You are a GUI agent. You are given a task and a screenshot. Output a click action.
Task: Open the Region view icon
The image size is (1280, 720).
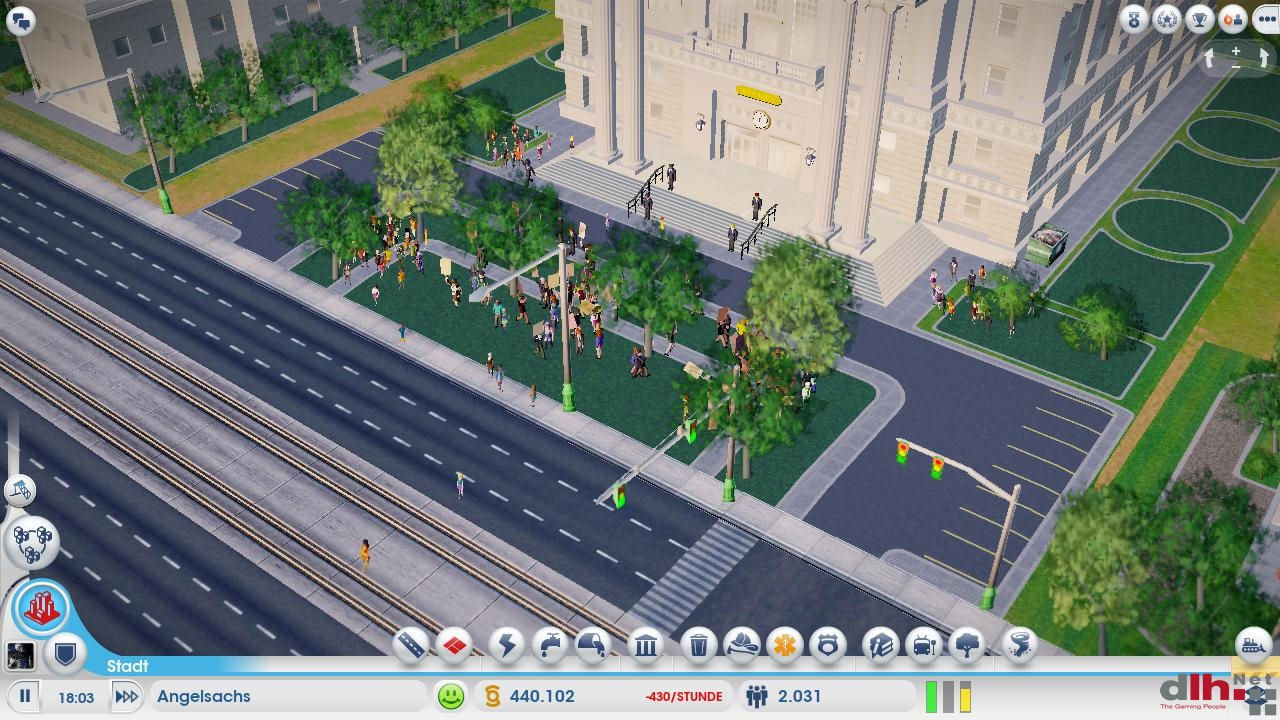click(32, 543)
